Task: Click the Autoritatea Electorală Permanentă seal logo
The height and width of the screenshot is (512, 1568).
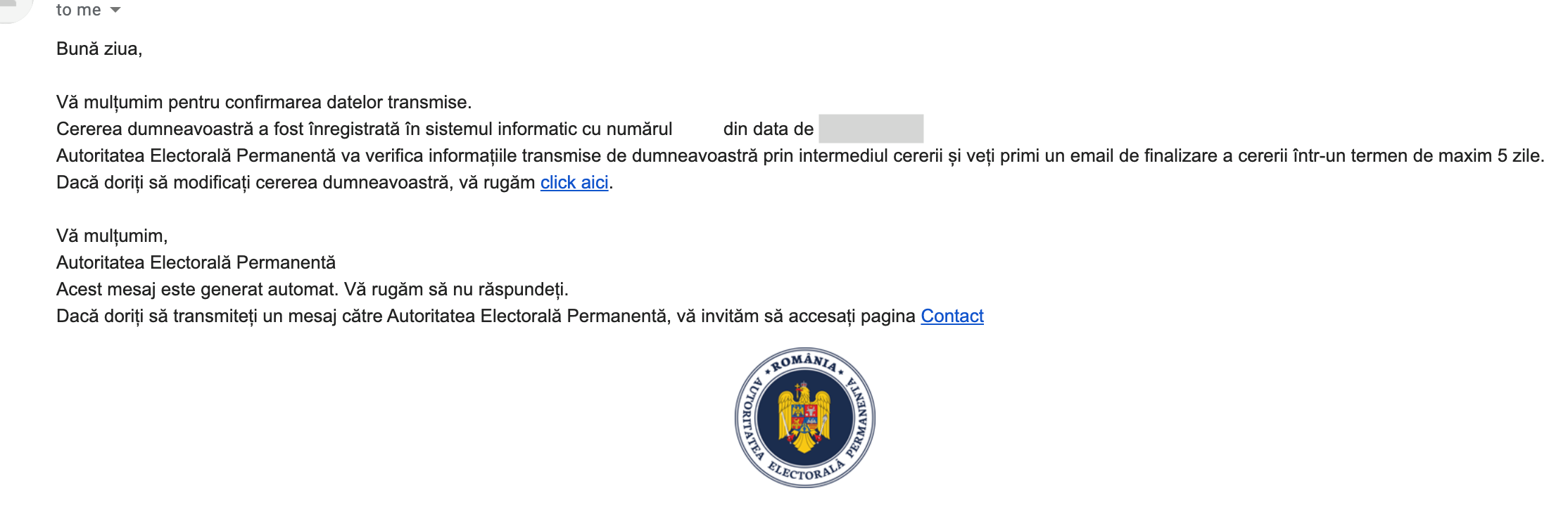Action: [805, 418]
